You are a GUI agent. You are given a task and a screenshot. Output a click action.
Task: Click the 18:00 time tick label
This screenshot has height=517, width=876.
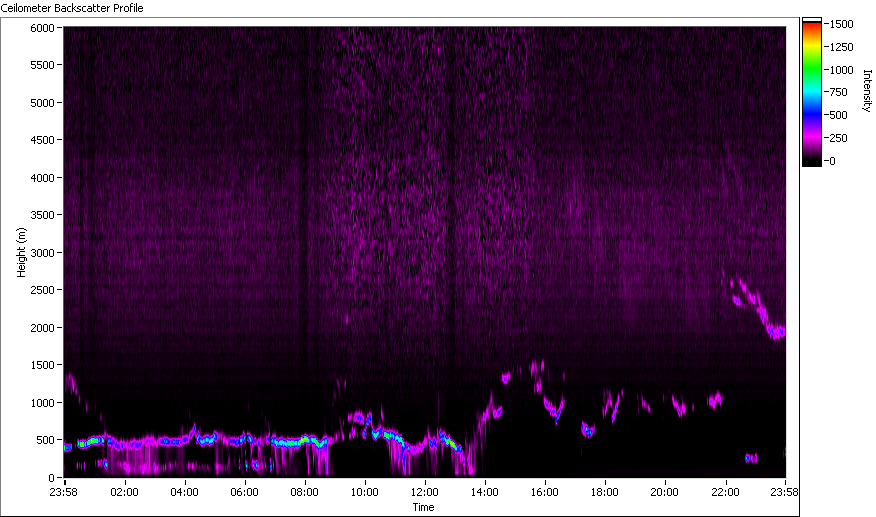click(605, 492)
